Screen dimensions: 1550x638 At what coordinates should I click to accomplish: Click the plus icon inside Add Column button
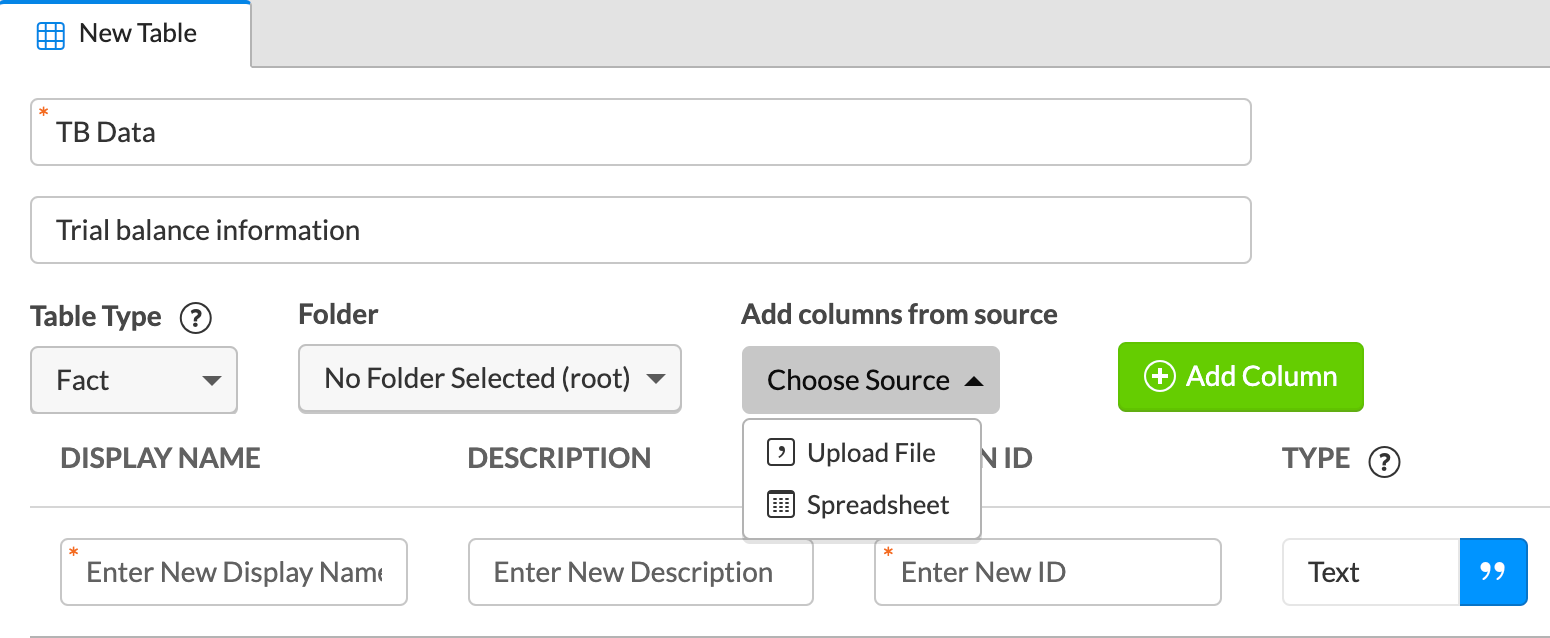tap(1159, 377)
